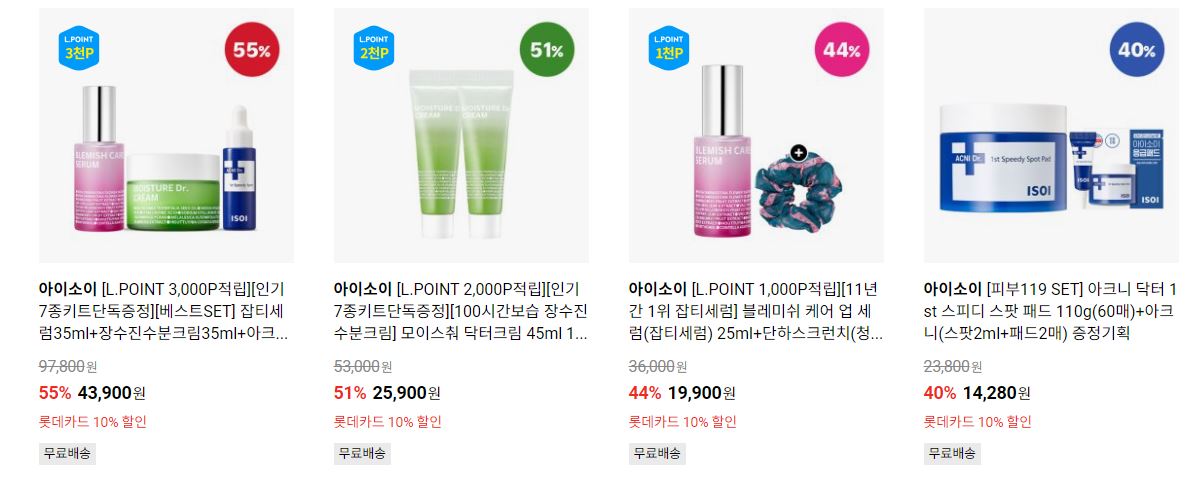This screenshot has width=1194, height=487.
Task: Click the 무료배송 tag under the 19,900원 item
Action: 657,454
